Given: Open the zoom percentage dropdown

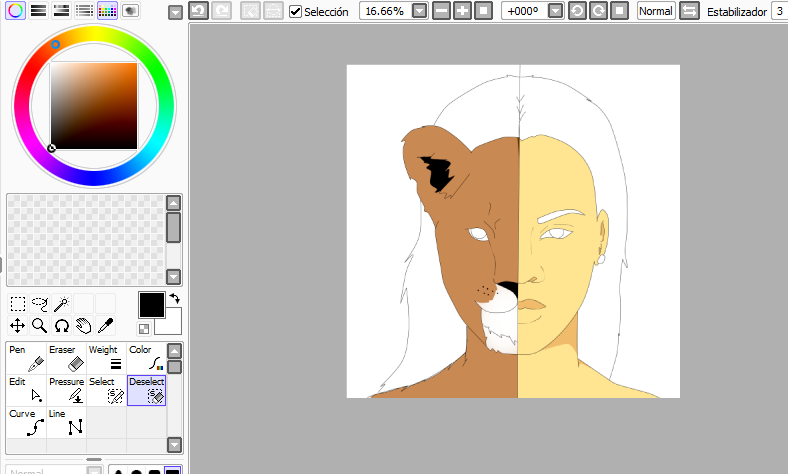Looking at the screenshot, I should (x=419, y=11).
